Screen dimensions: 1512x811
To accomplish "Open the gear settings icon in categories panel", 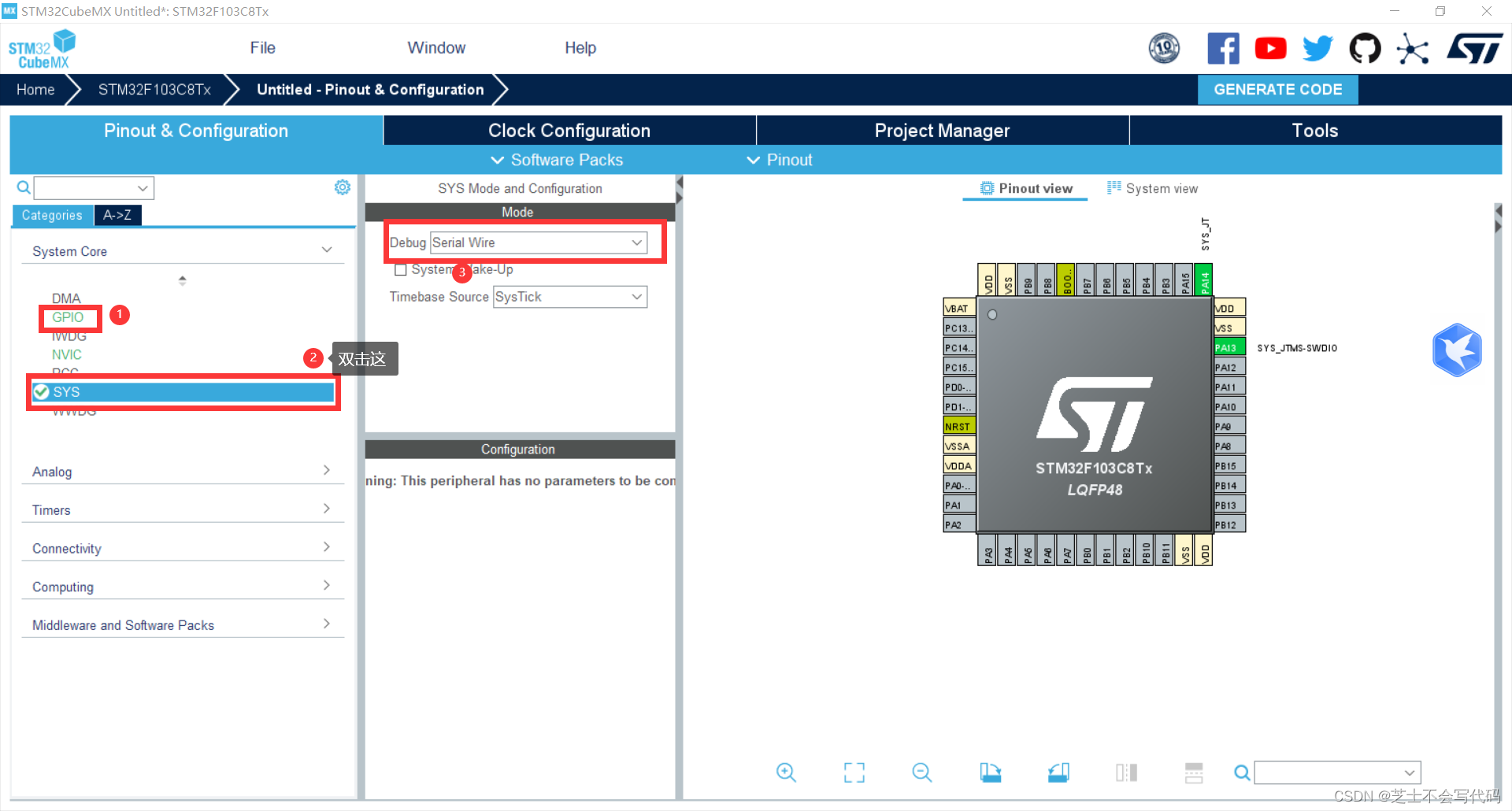I will 342,187.
